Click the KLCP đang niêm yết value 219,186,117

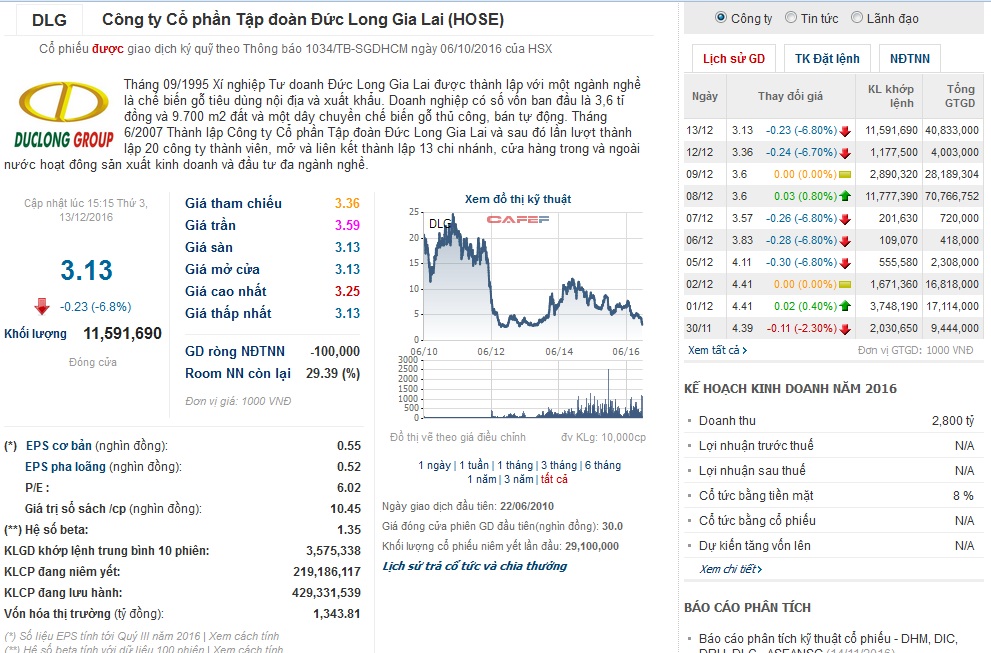(x=327, y=572)
